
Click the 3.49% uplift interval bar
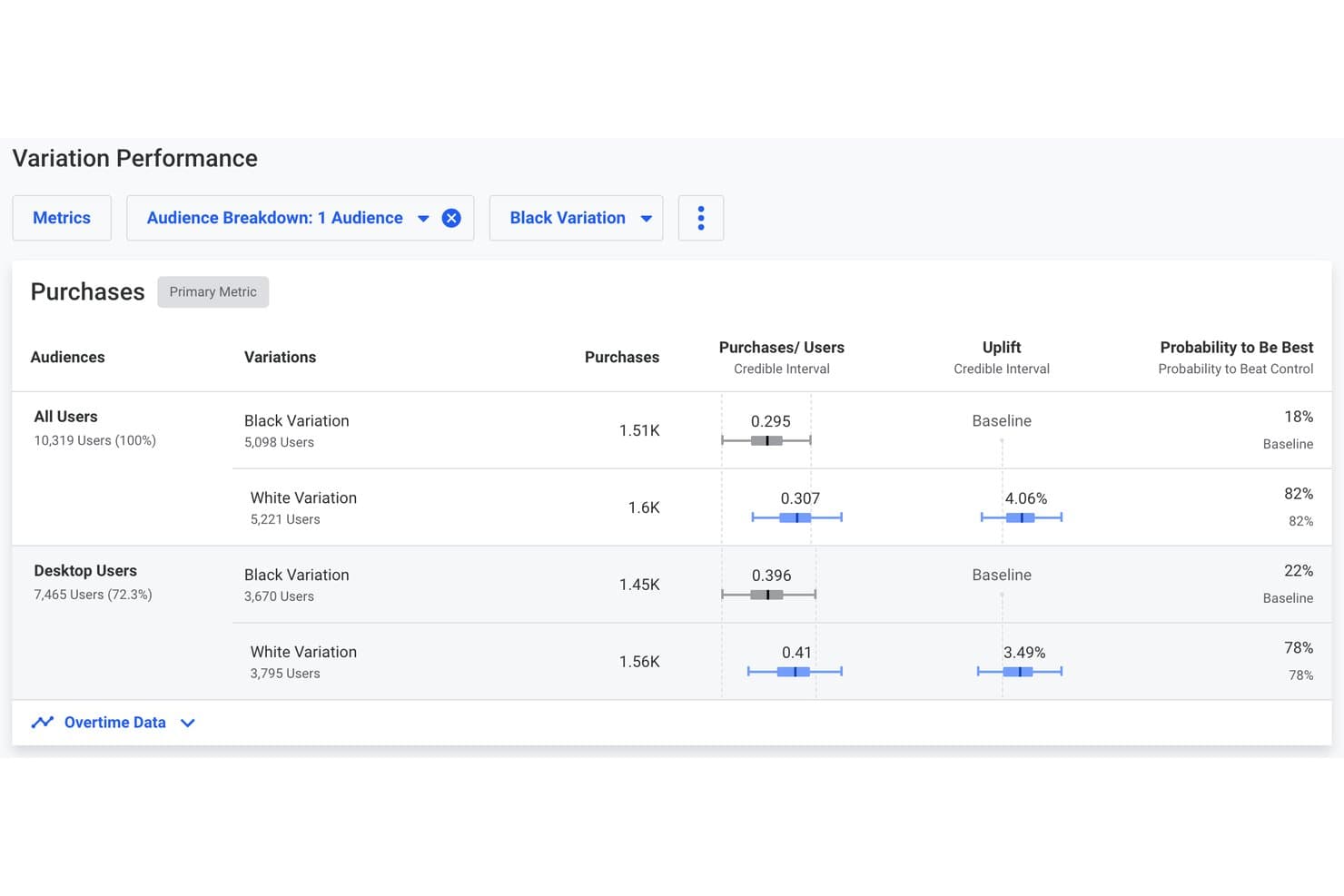pos(1020,672)
